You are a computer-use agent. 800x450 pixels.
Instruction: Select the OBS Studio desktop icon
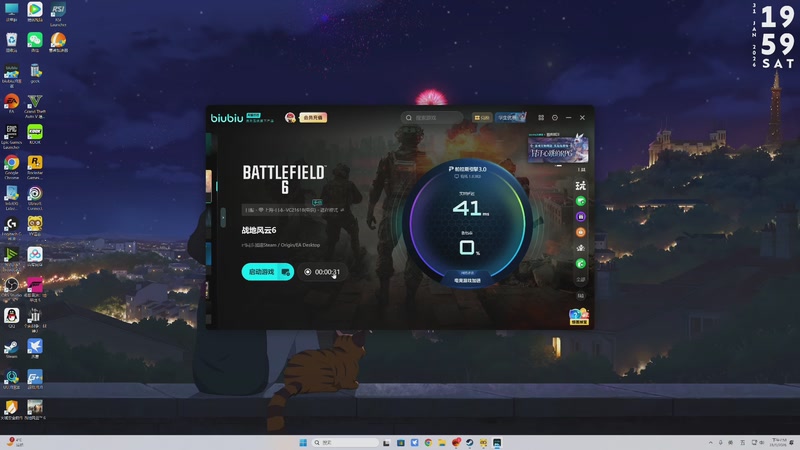[x=11, y=287]
